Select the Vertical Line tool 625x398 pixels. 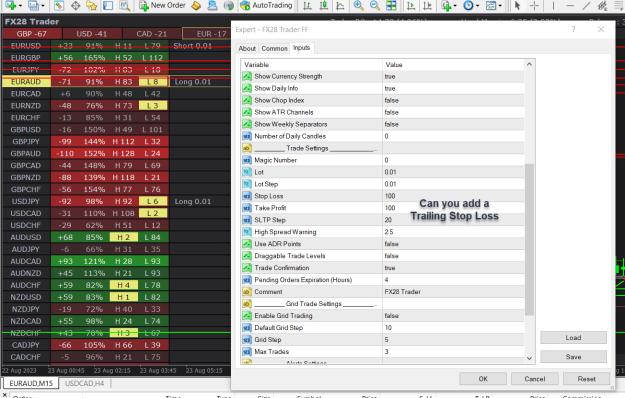coord(553,5)
